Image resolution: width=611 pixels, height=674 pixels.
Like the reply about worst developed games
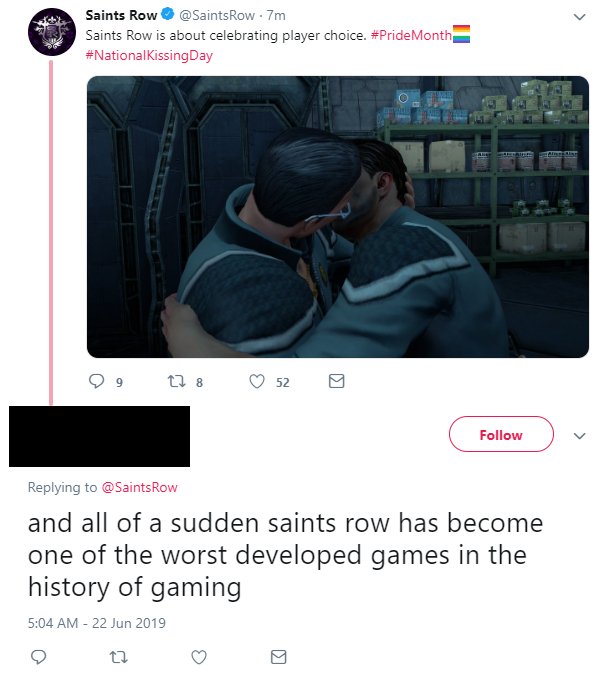(199, 656)
